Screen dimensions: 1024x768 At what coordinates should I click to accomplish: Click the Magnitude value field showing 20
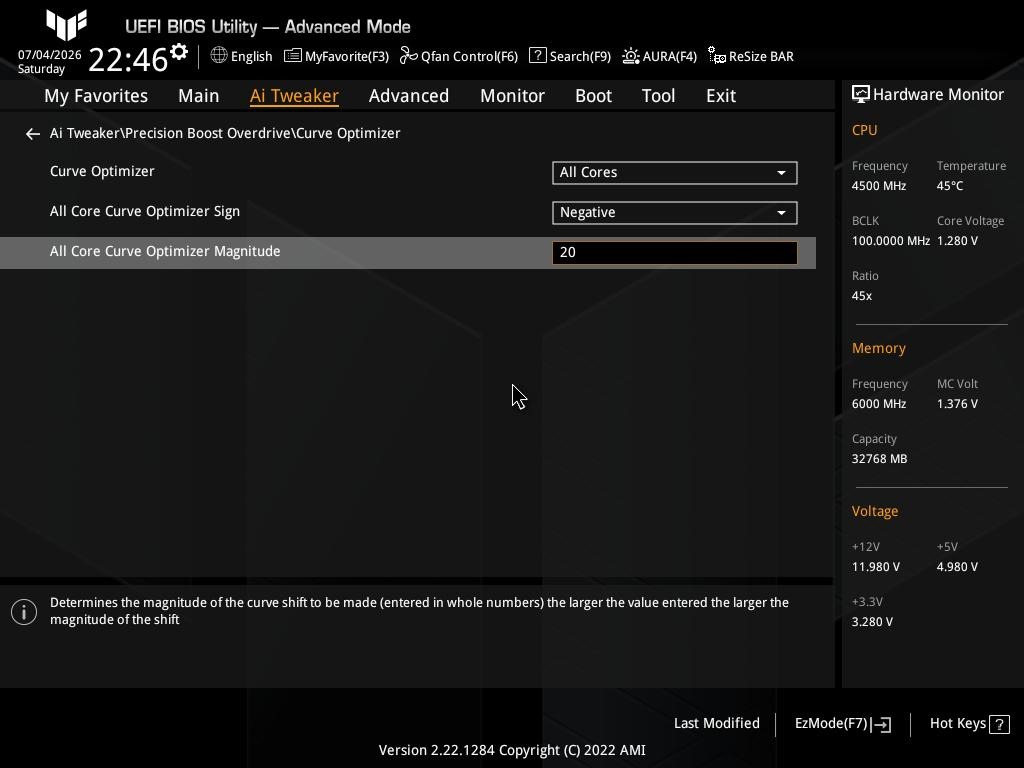(x=675, y=253)
